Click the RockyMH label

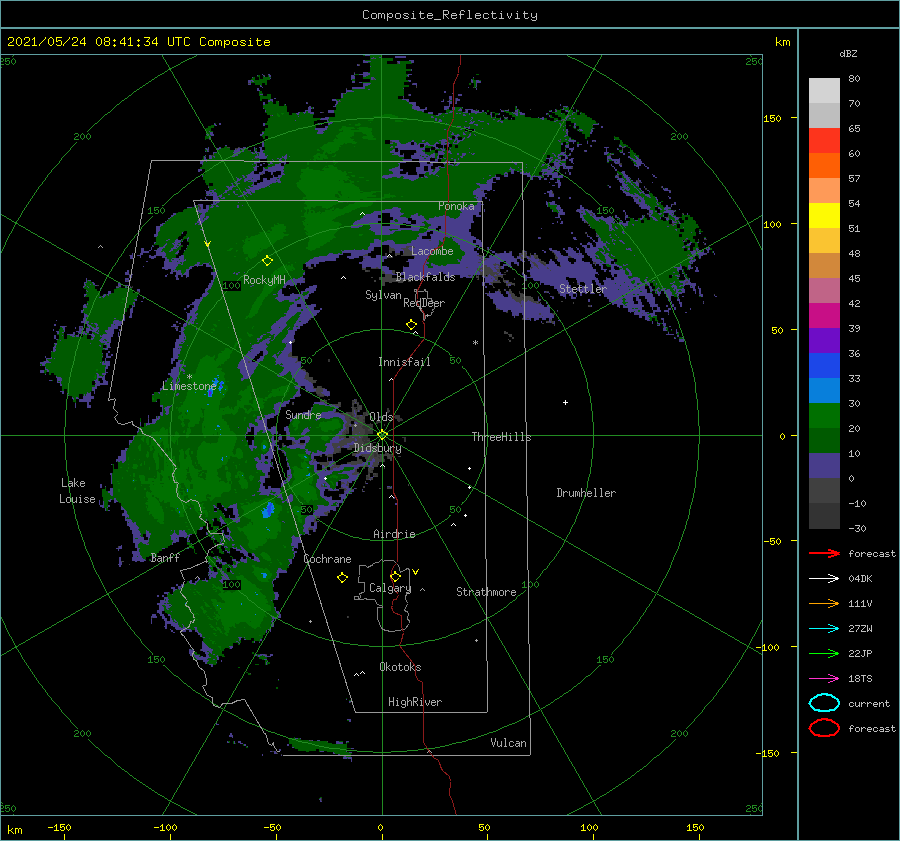[264, 280]
